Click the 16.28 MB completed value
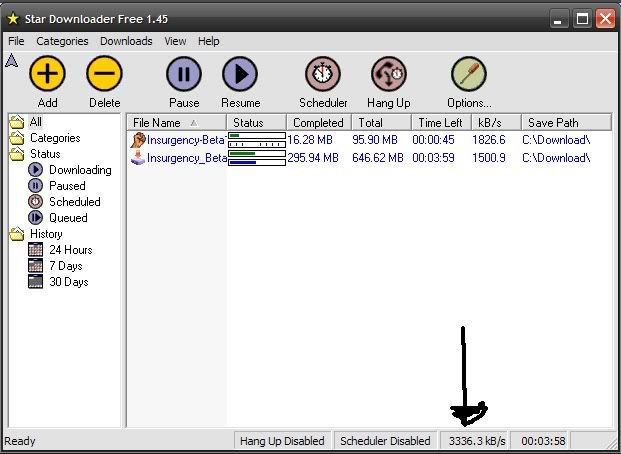The height and width of the screenshot is (454, 621). (x=310, y=140)
